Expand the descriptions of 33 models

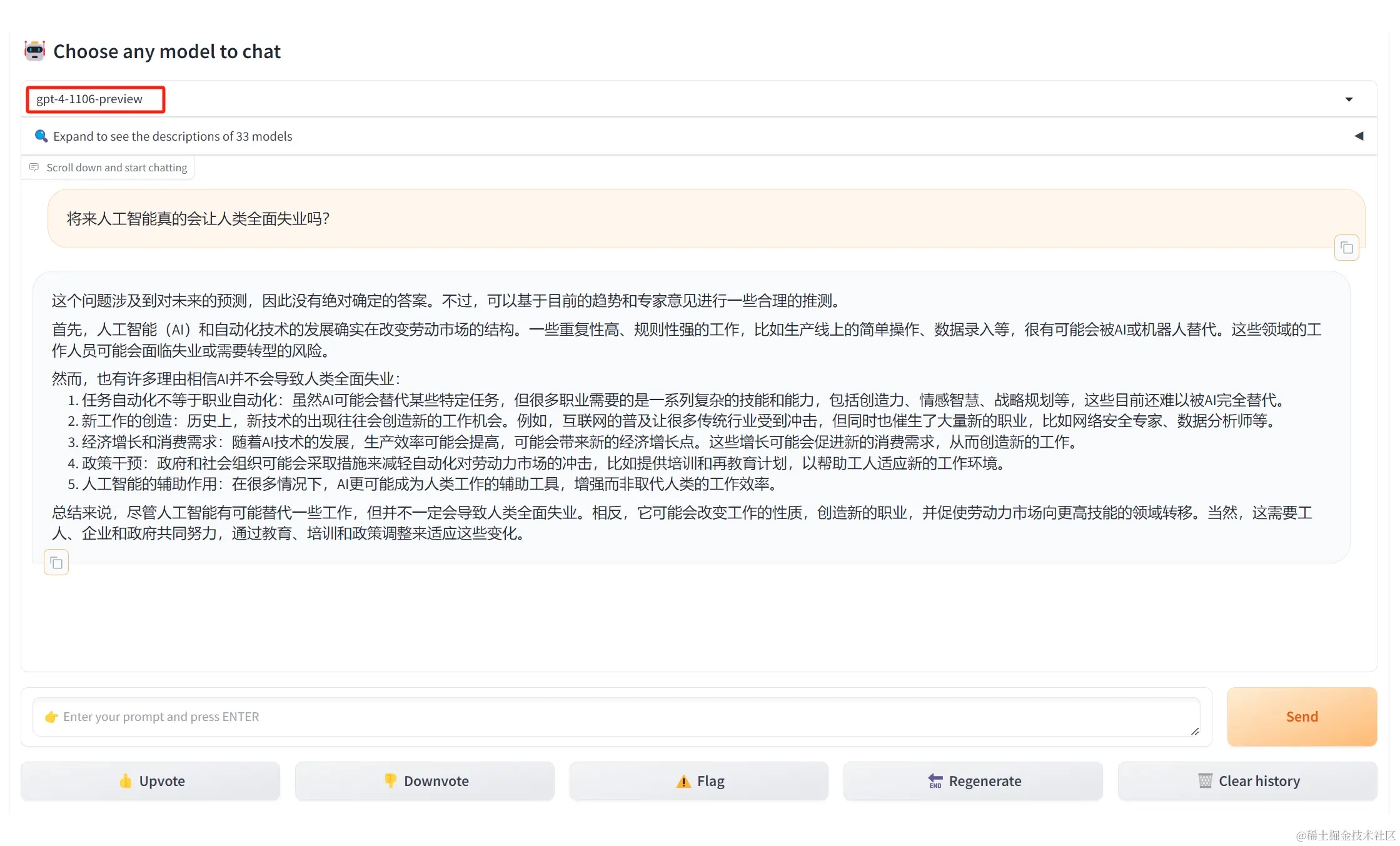point(173,136)
